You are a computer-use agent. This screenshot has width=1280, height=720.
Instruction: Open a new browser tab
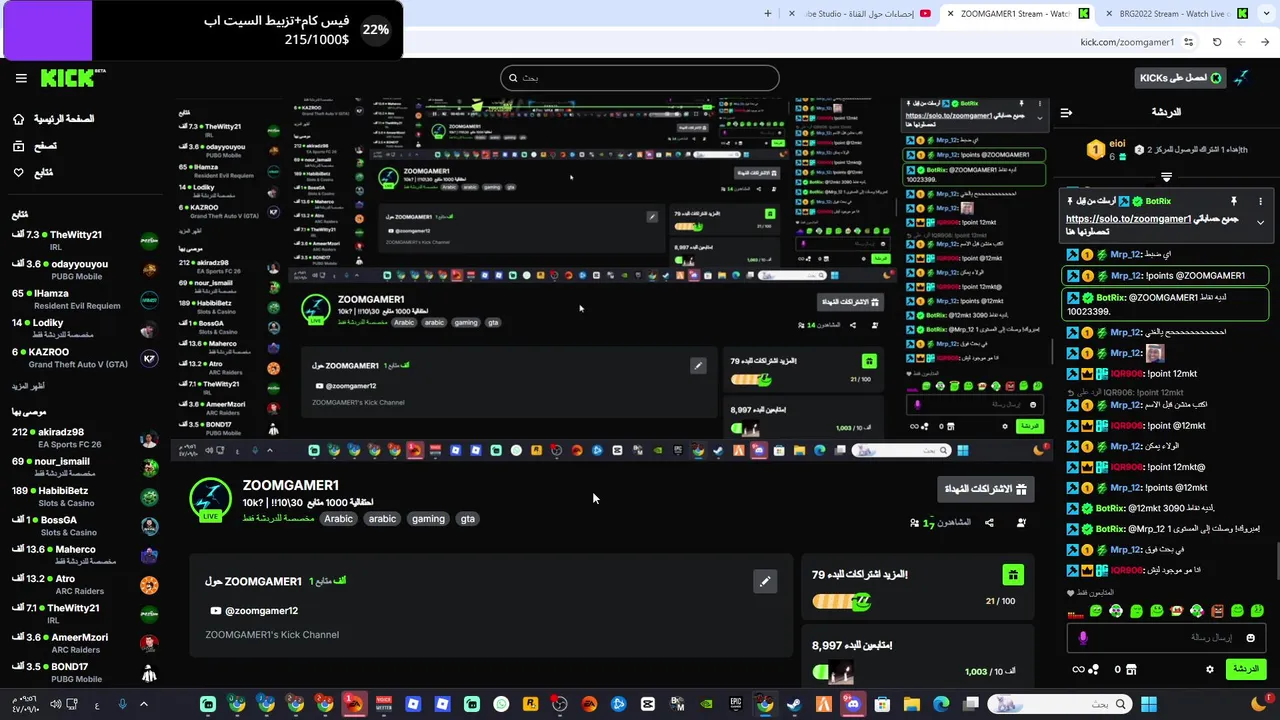click(x=768, y=14)
